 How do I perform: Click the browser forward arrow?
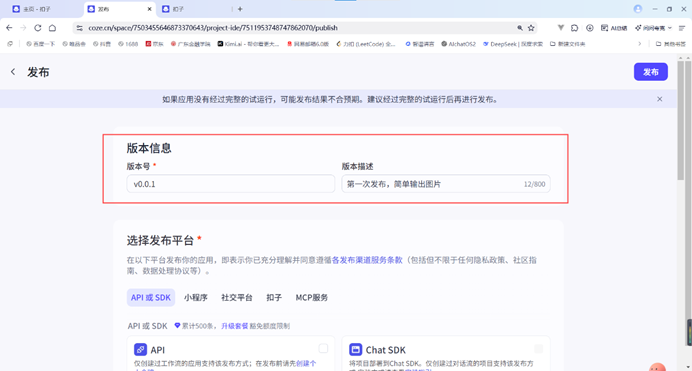23,28
